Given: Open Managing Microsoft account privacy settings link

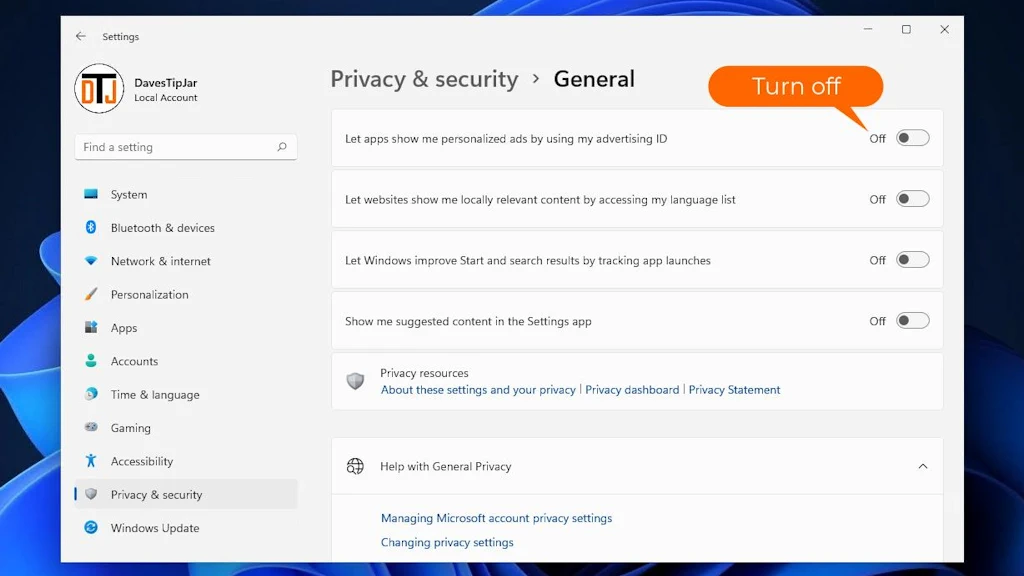Looking at the screenshot, I should tap(496, 518).
